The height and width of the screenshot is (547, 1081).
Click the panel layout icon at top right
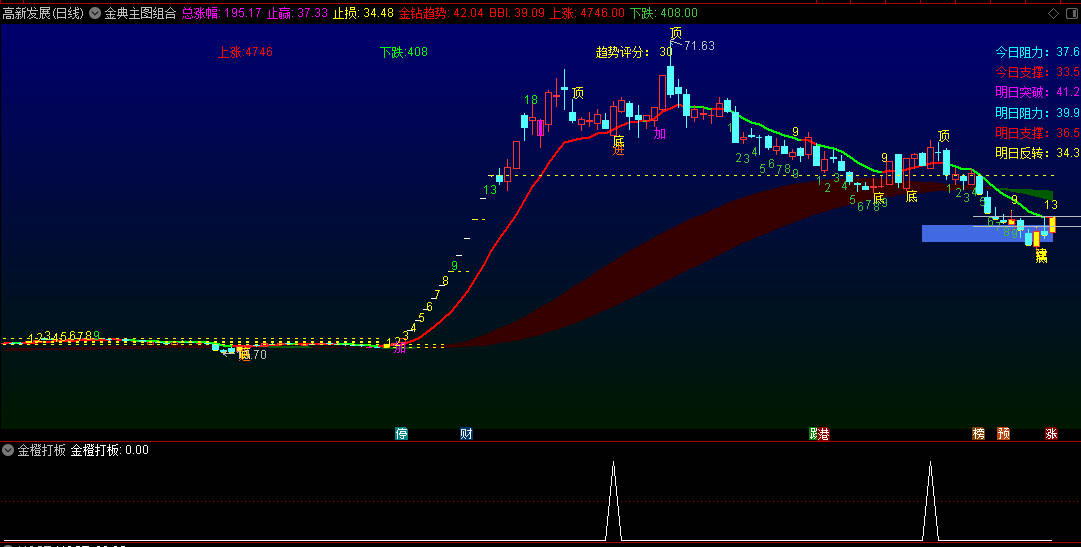pos(1071,13)
